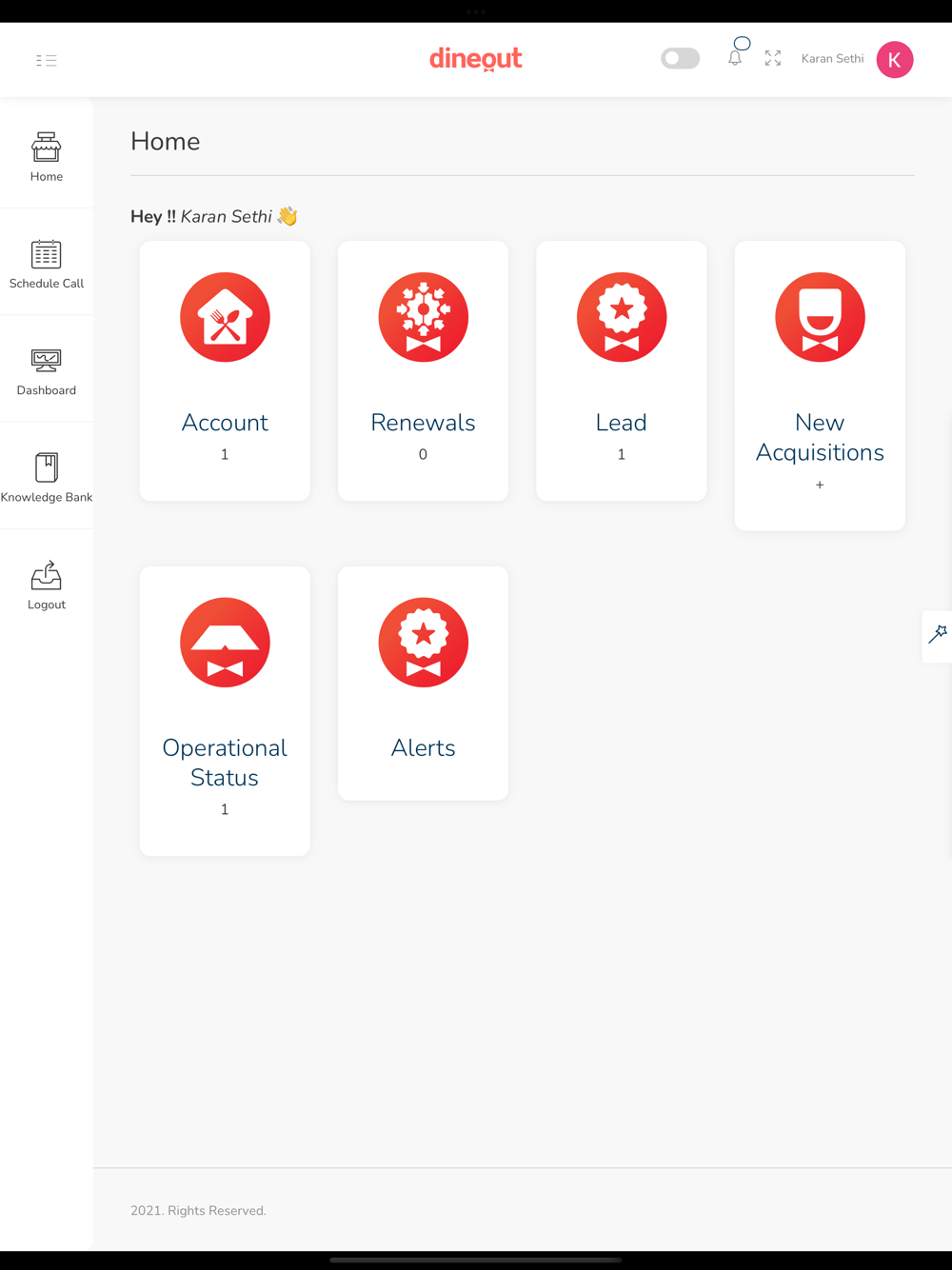Enter fullscreen mode via the expand icon

tap(773, 58)
